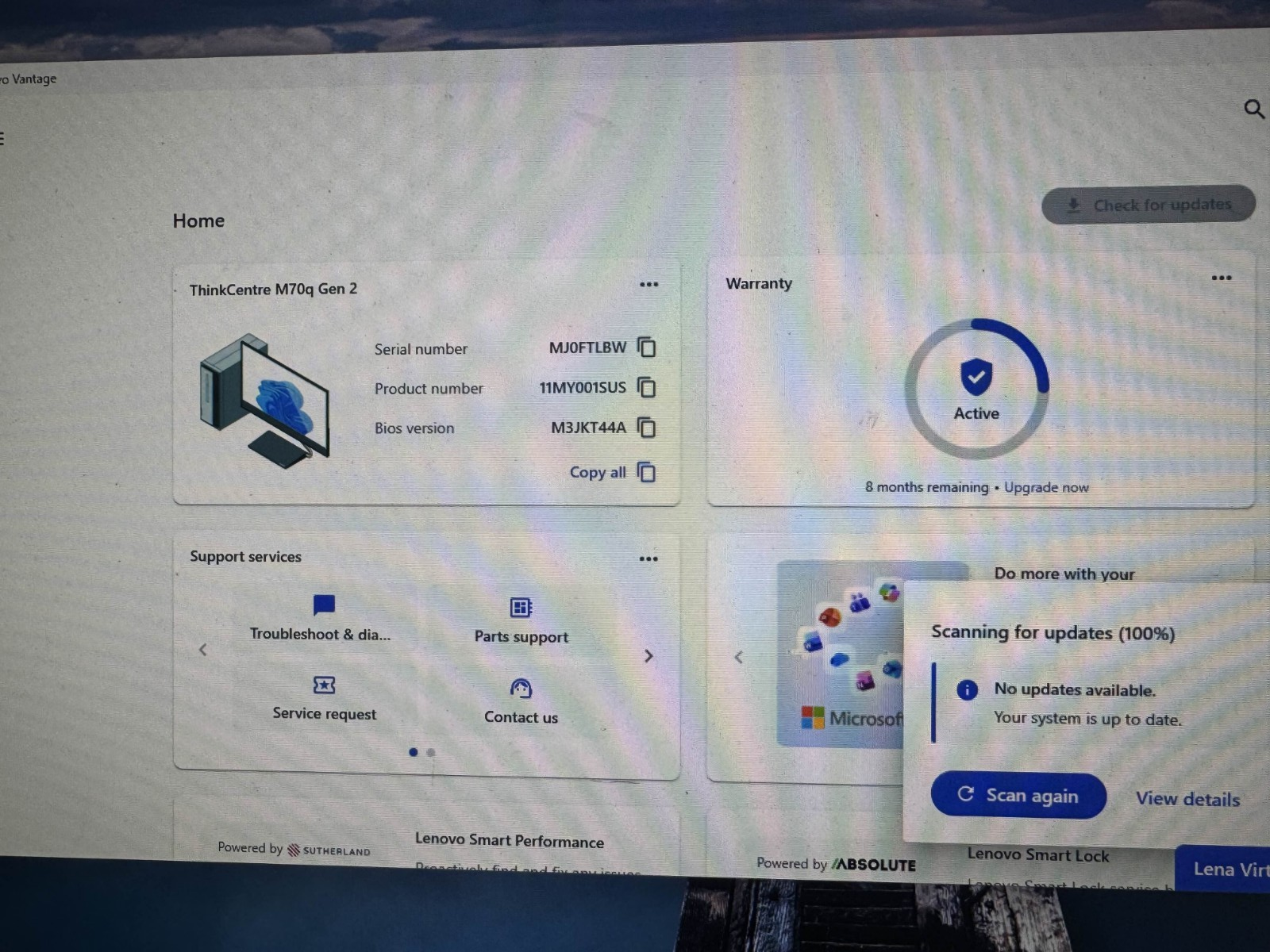Click the Check for updates button
The height and width of the screenshot is (952, 1270).
(1149, 205)
